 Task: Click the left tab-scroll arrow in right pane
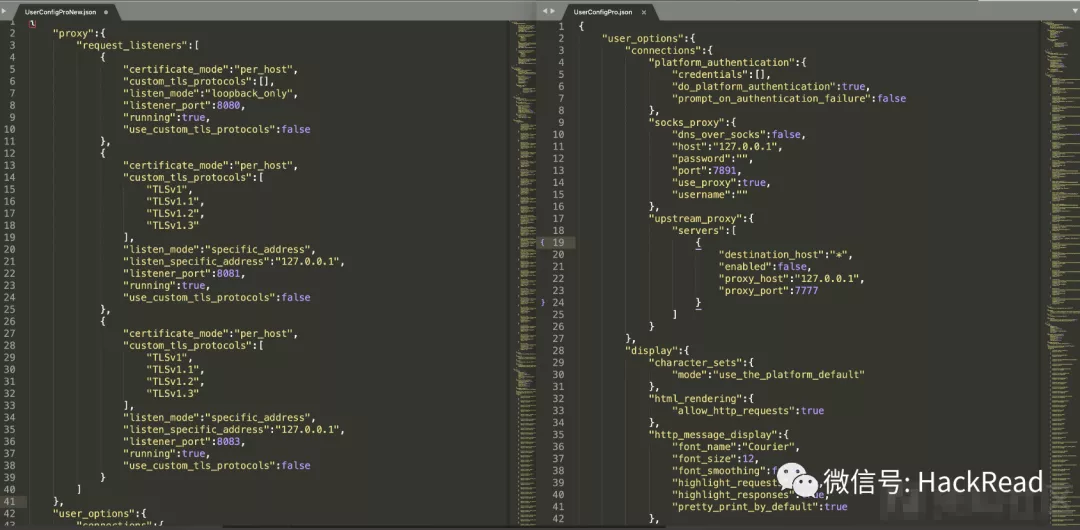[x=544, y=12]
